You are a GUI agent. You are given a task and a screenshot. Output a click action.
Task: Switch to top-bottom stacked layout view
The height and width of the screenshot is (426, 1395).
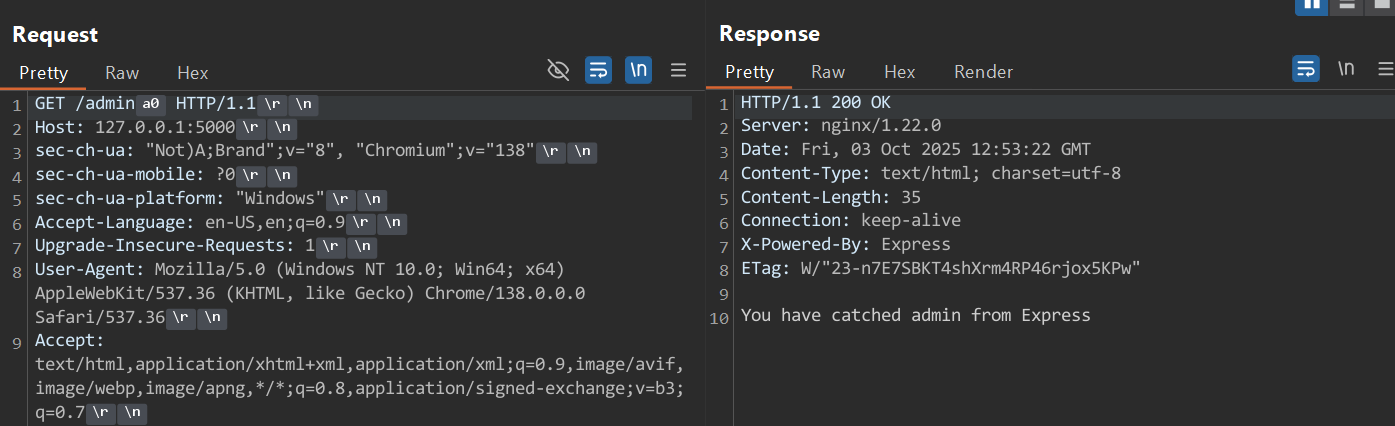1347,5
